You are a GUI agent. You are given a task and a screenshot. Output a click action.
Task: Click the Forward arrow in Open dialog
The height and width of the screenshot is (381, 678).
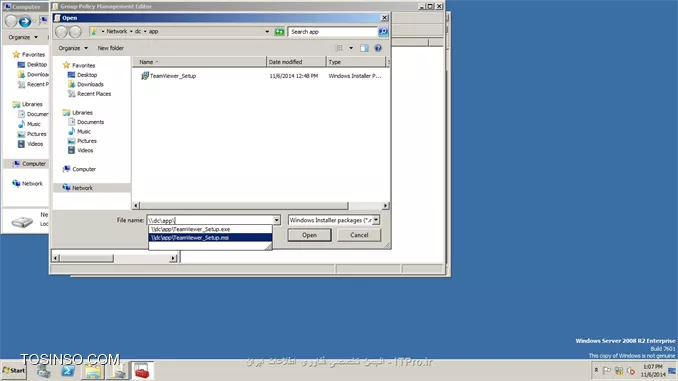[75, 32]
